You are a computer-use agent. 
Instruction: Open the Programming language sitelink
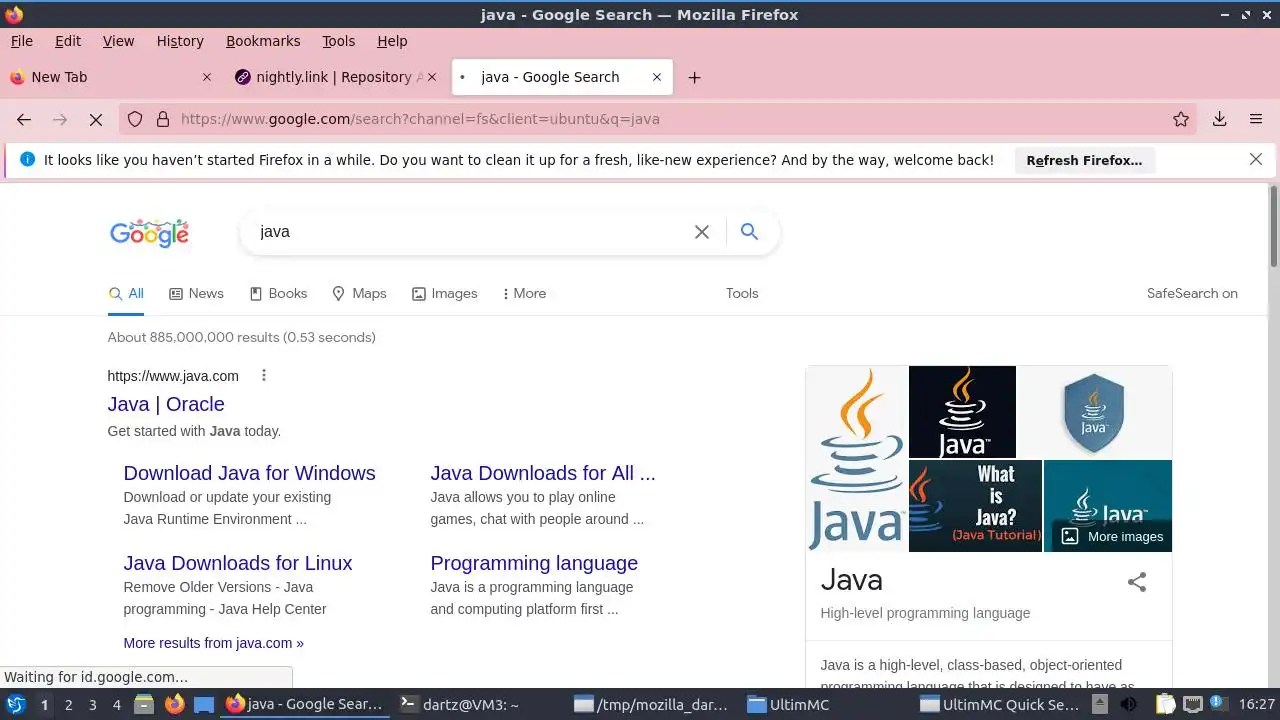coord(534,563)
